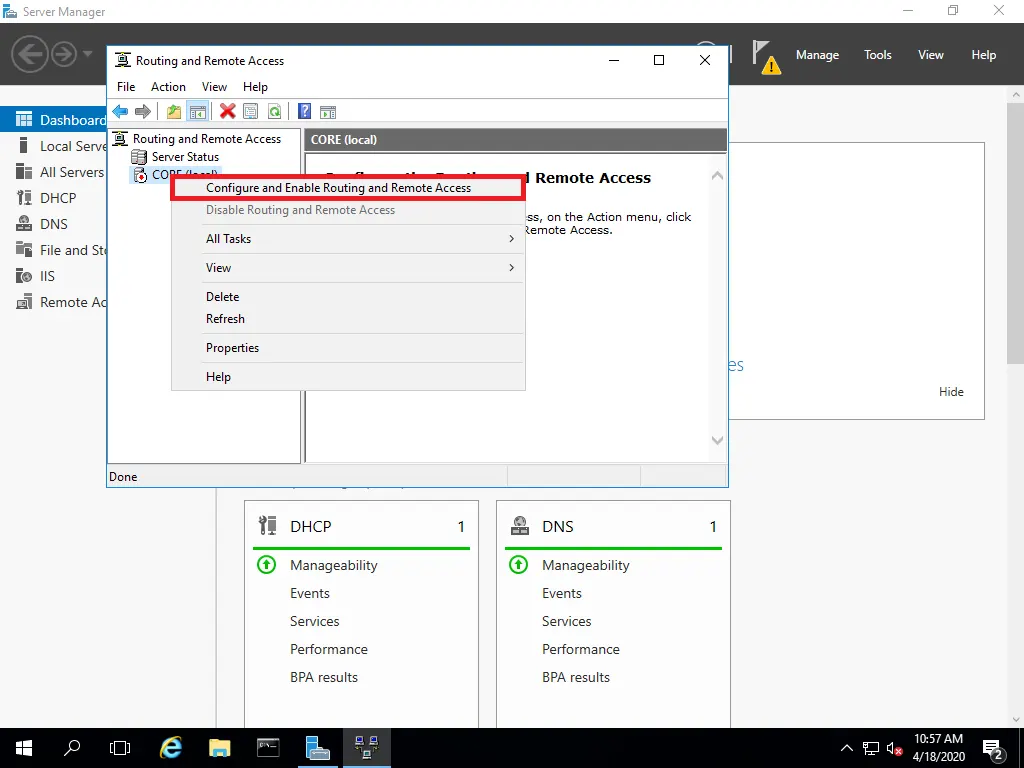
Task: Open Windows Start button
Action: click(24, 748)
